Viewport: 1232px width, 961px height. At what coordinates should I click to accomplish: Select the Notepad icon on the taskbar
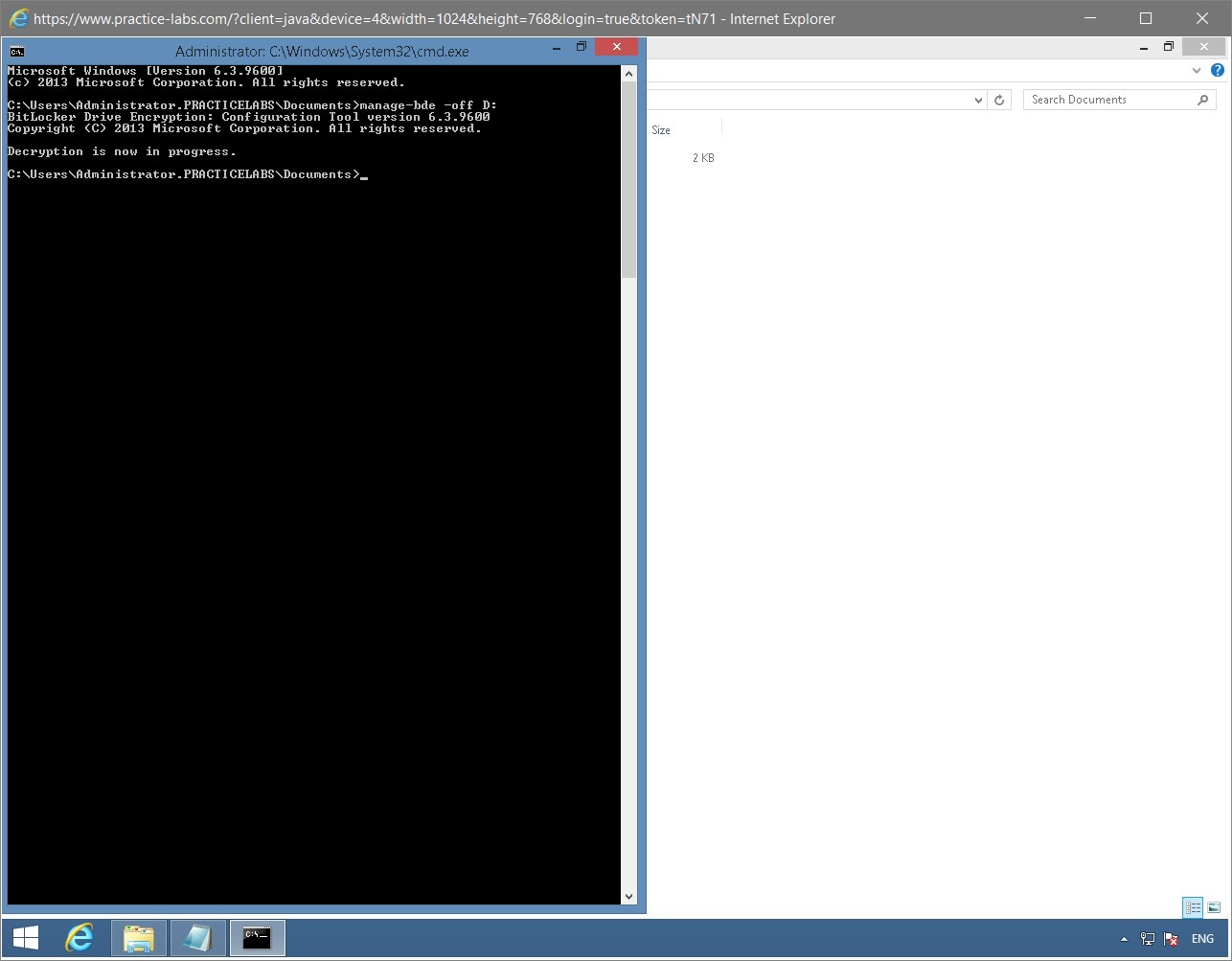point(197,938)
